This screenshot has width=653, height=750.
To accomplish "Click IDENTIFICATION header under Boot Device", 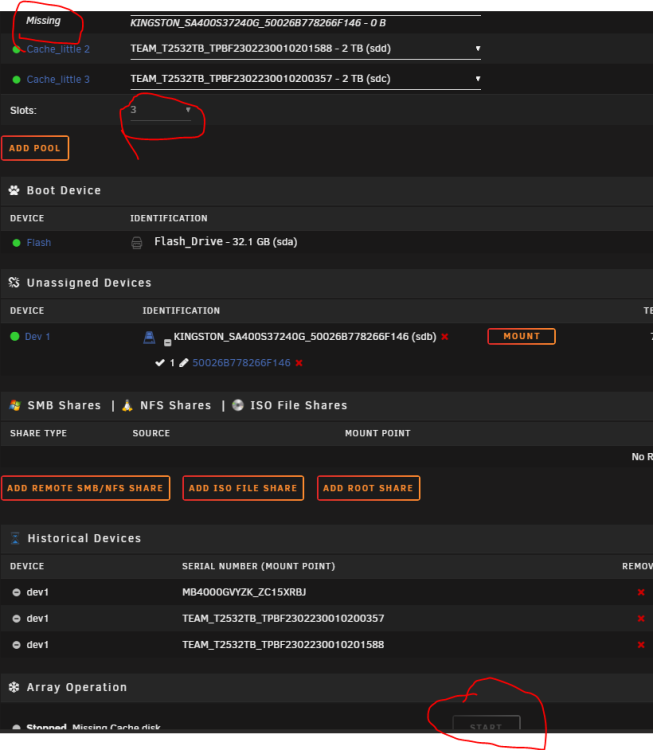I will coord(169,219).
